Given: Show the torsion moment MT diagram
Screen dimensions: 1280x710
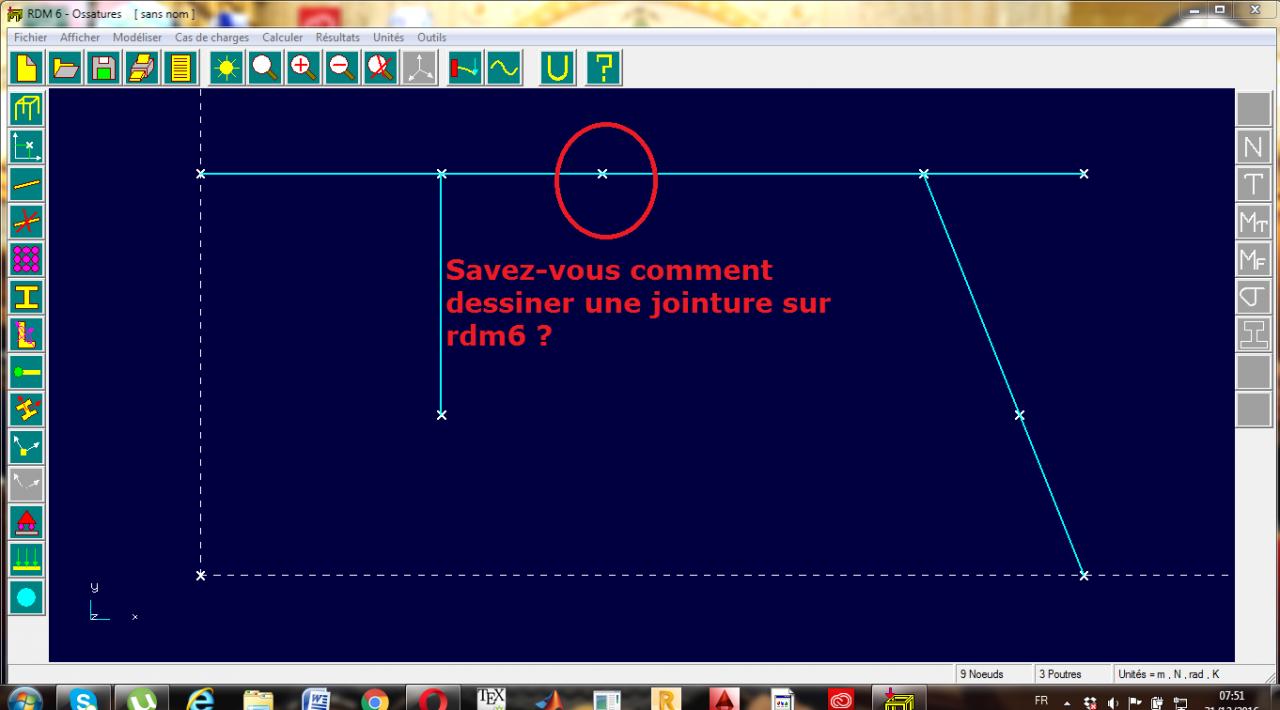Looking at the screenshot, I should click(1253, 223).
